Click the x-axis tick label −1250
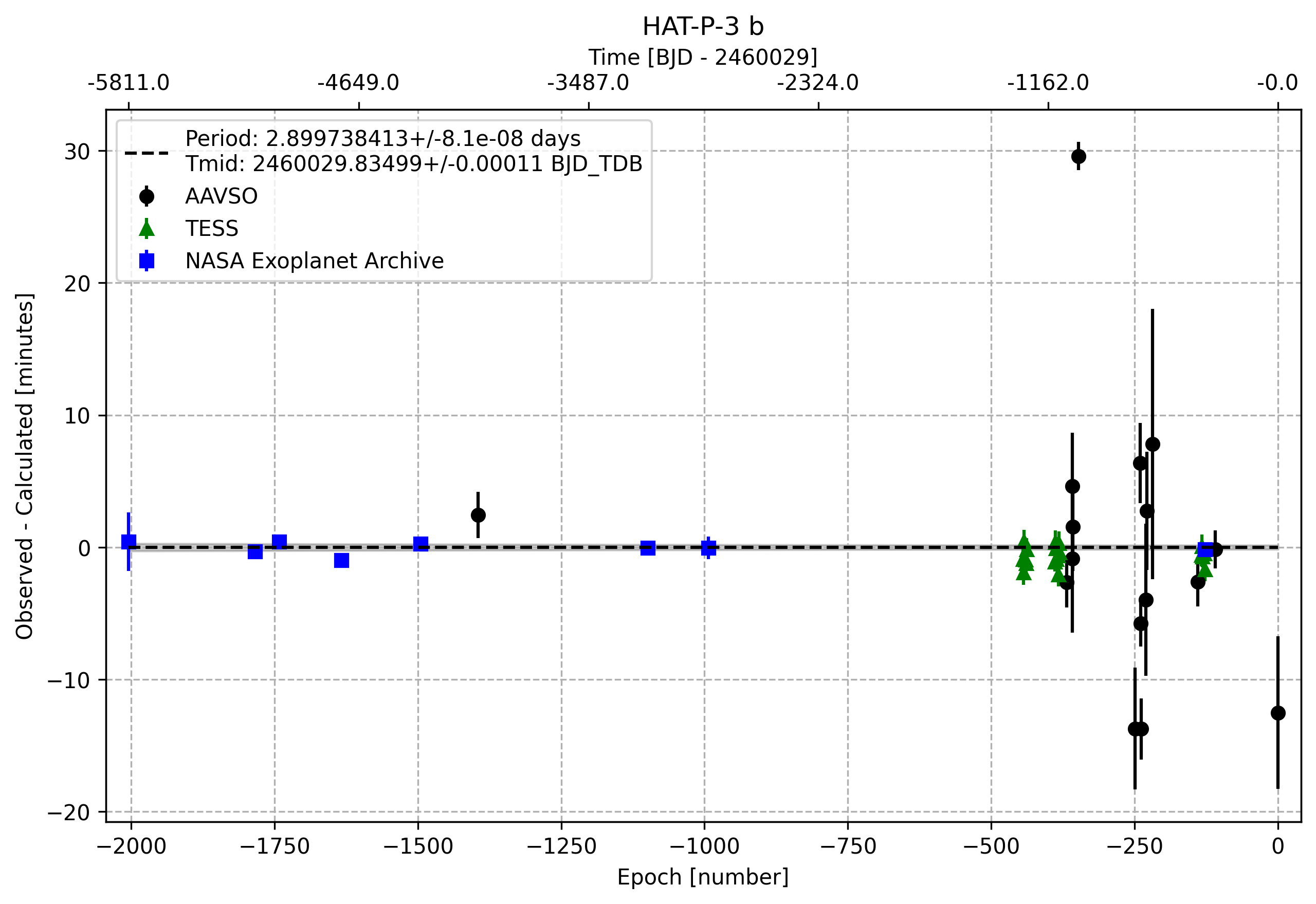The height and width of the screenshot is (904, 1316). click(x=561, y=847)
